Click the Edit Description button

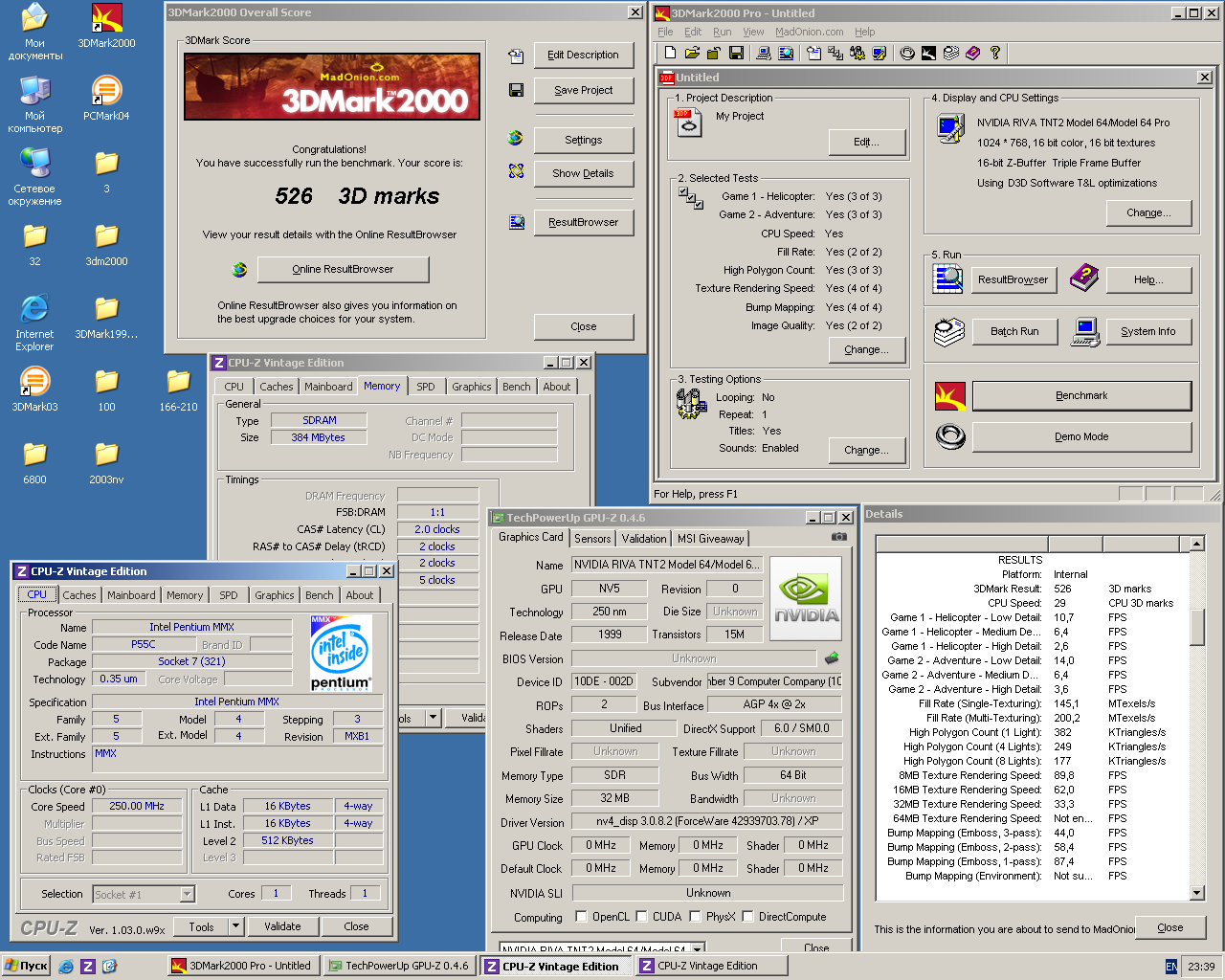pos(584,56)
